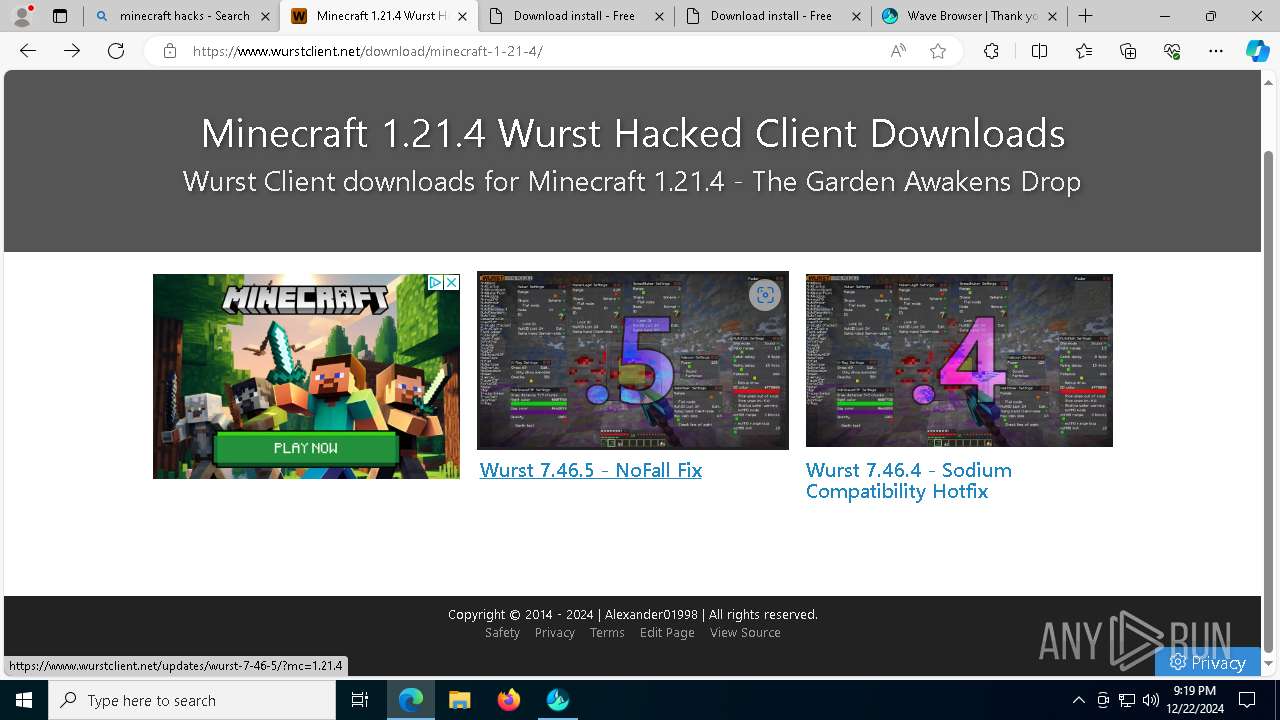Close the minecraft hacks Search tab
This screenshot has height=720, width=1280.
265,16
